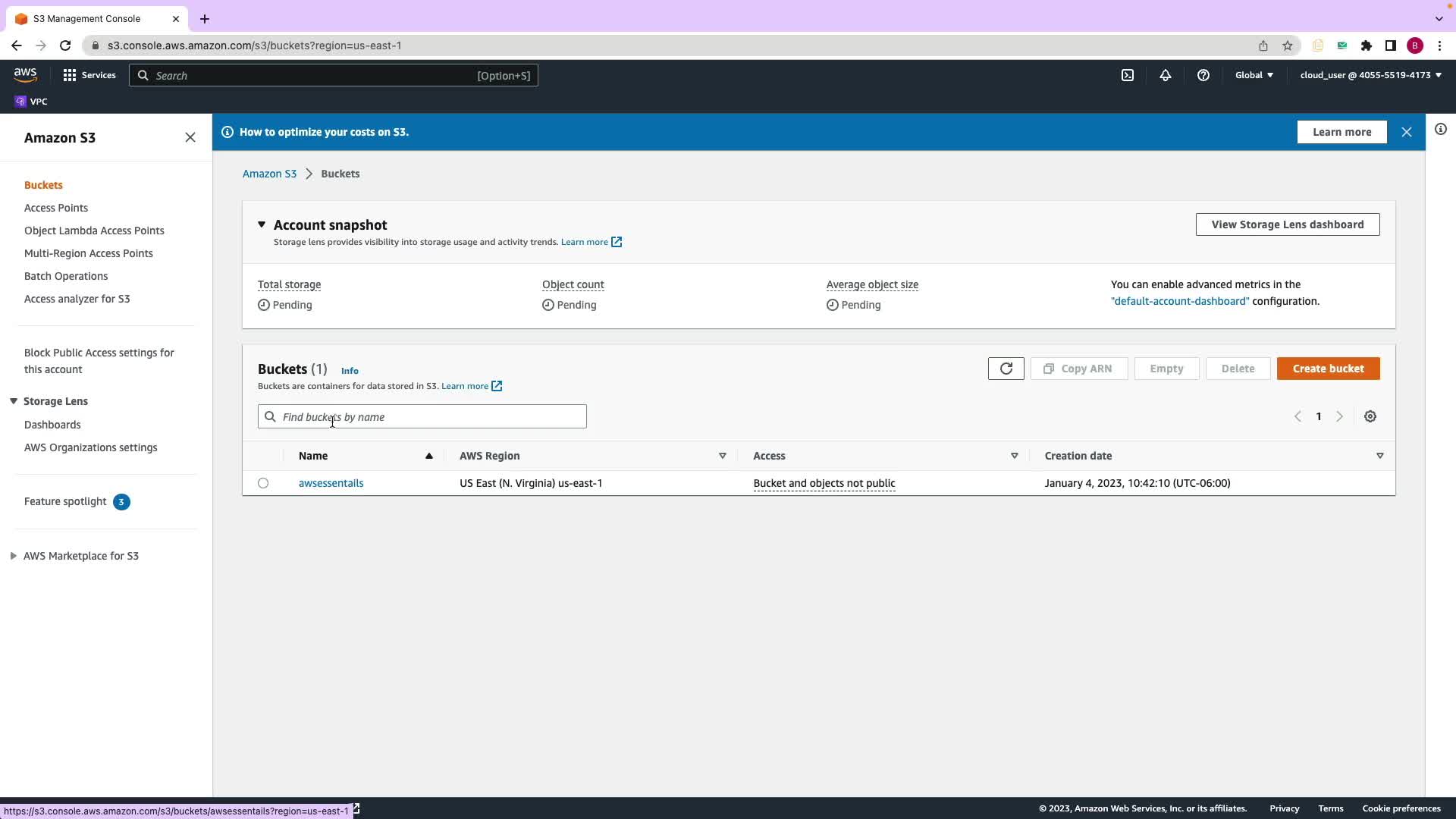Open the Global region dropdown
This screenshot has width=1456, height=819.
1254,75
